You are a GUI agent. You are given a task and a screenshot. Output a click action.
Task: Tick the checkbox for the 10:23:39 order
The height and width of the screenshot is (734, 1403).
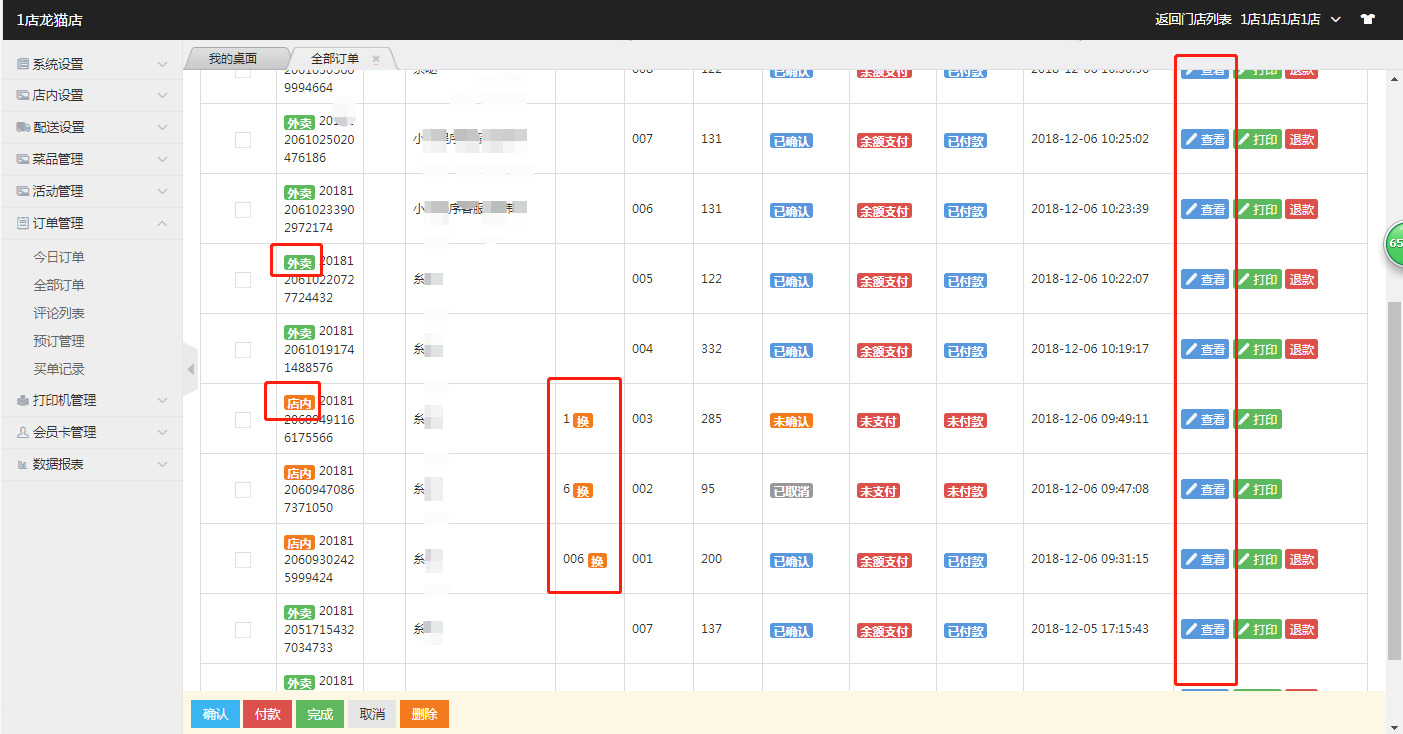243,210
